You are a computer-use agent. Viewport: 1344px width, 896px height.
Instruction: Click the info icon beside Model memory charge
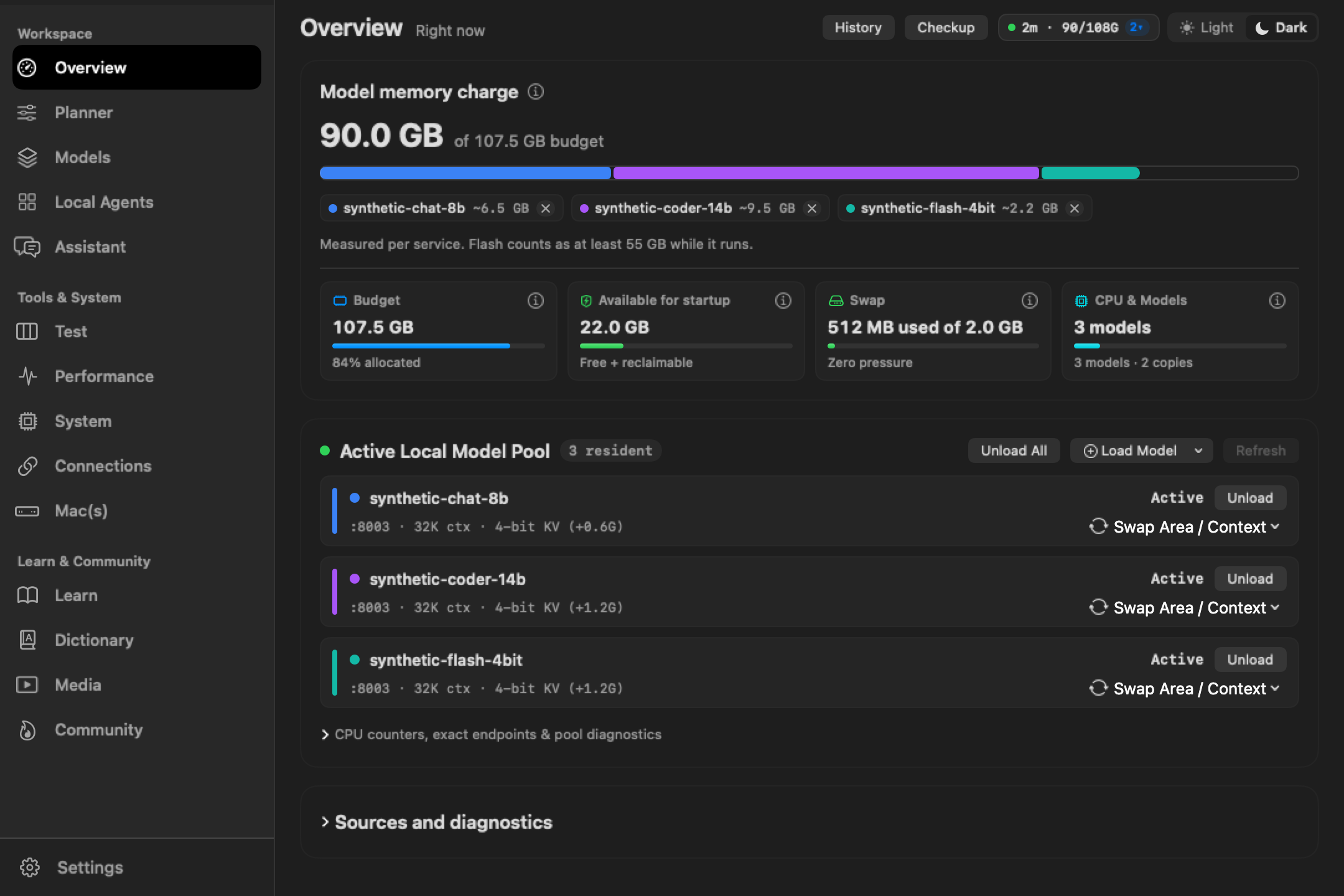coord(536,92)
